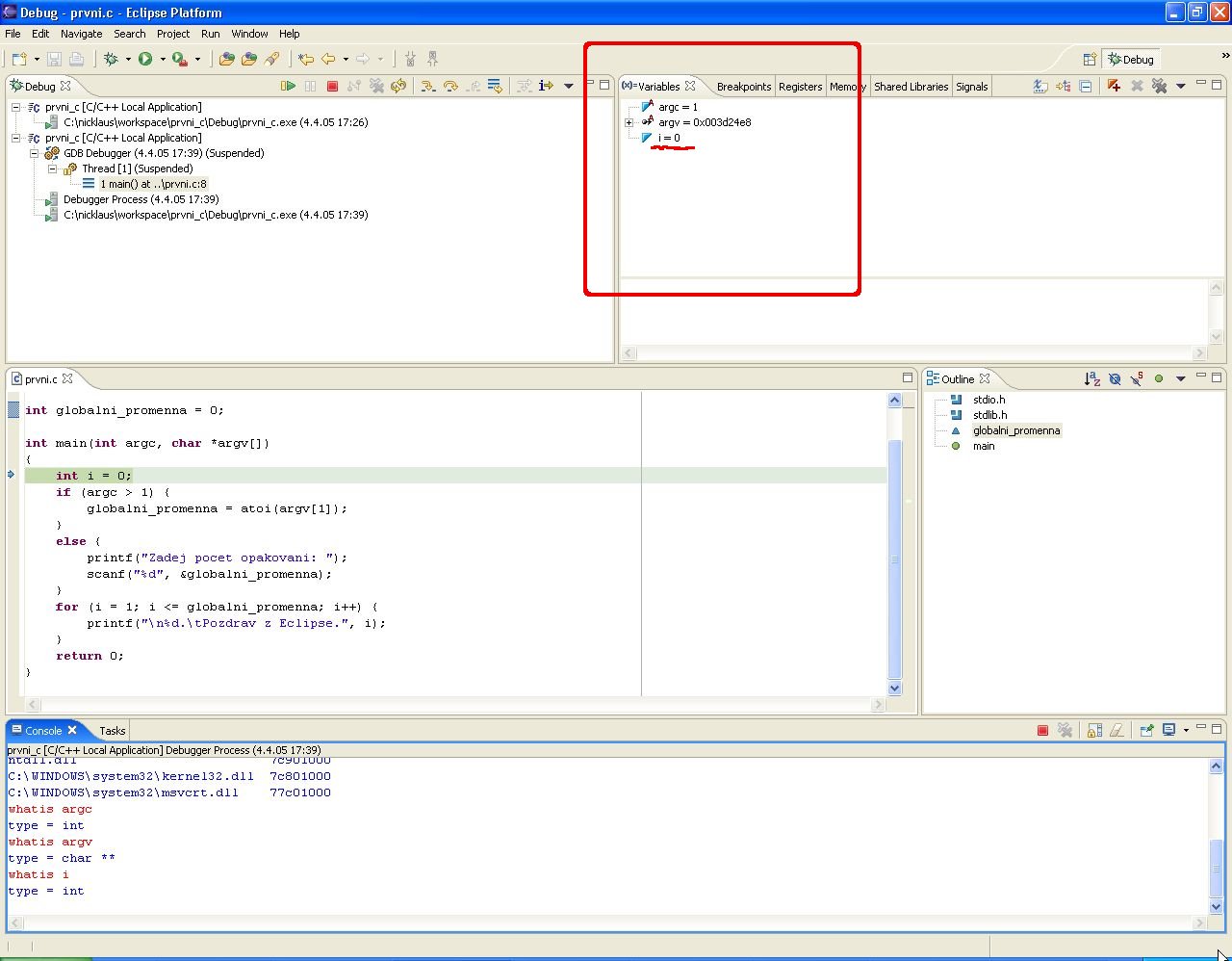Screen dimensions: 1232x961
Task: Toggle Hide Static Members in Outline
Action: coord(1137,378)
